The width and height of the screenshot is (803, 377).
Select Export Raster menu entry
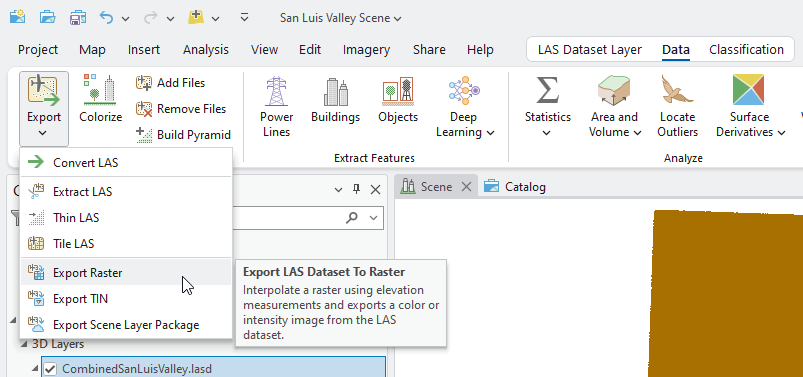click(126, 273)
